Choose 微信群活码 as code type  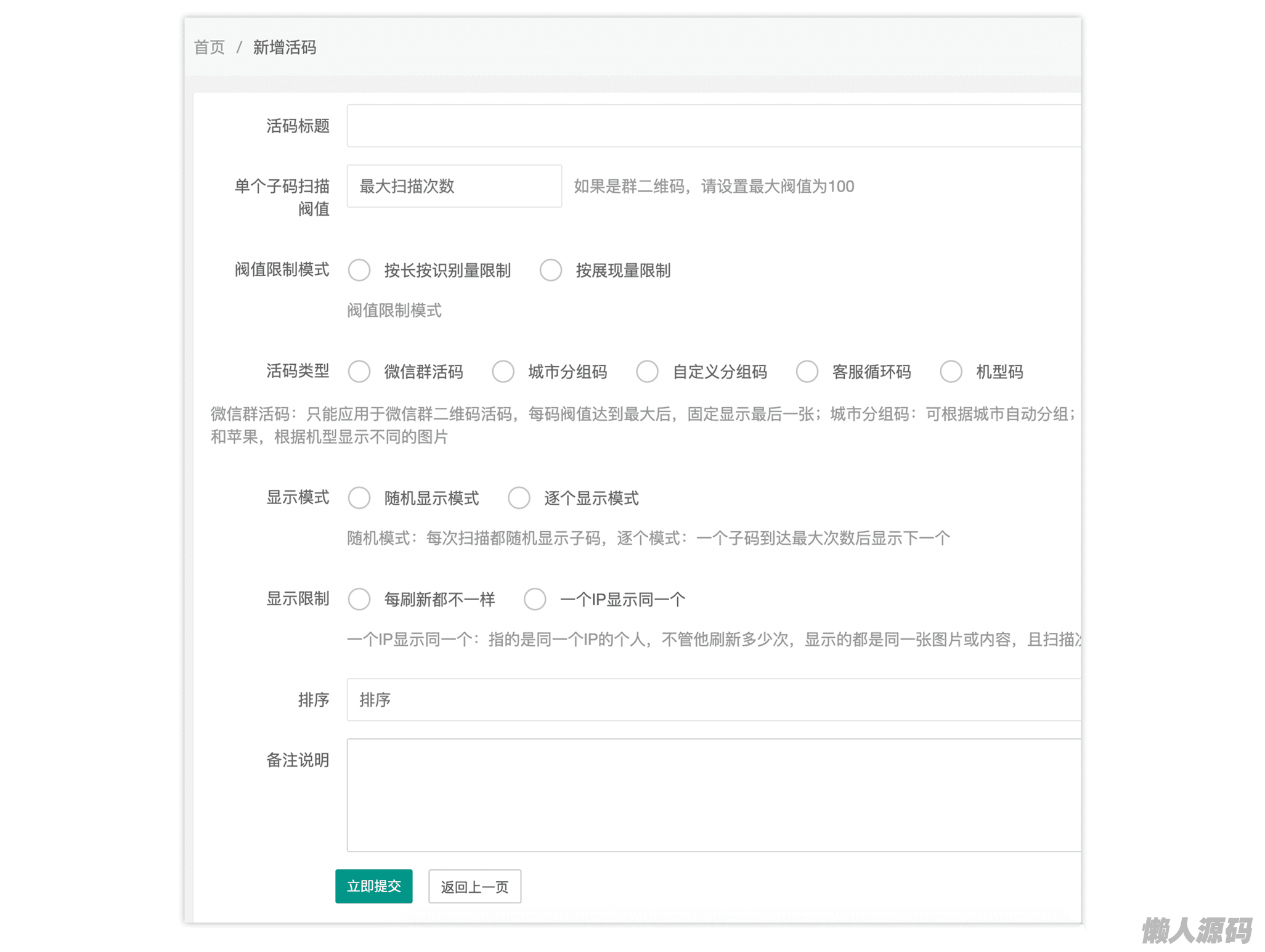pos(359,372)
